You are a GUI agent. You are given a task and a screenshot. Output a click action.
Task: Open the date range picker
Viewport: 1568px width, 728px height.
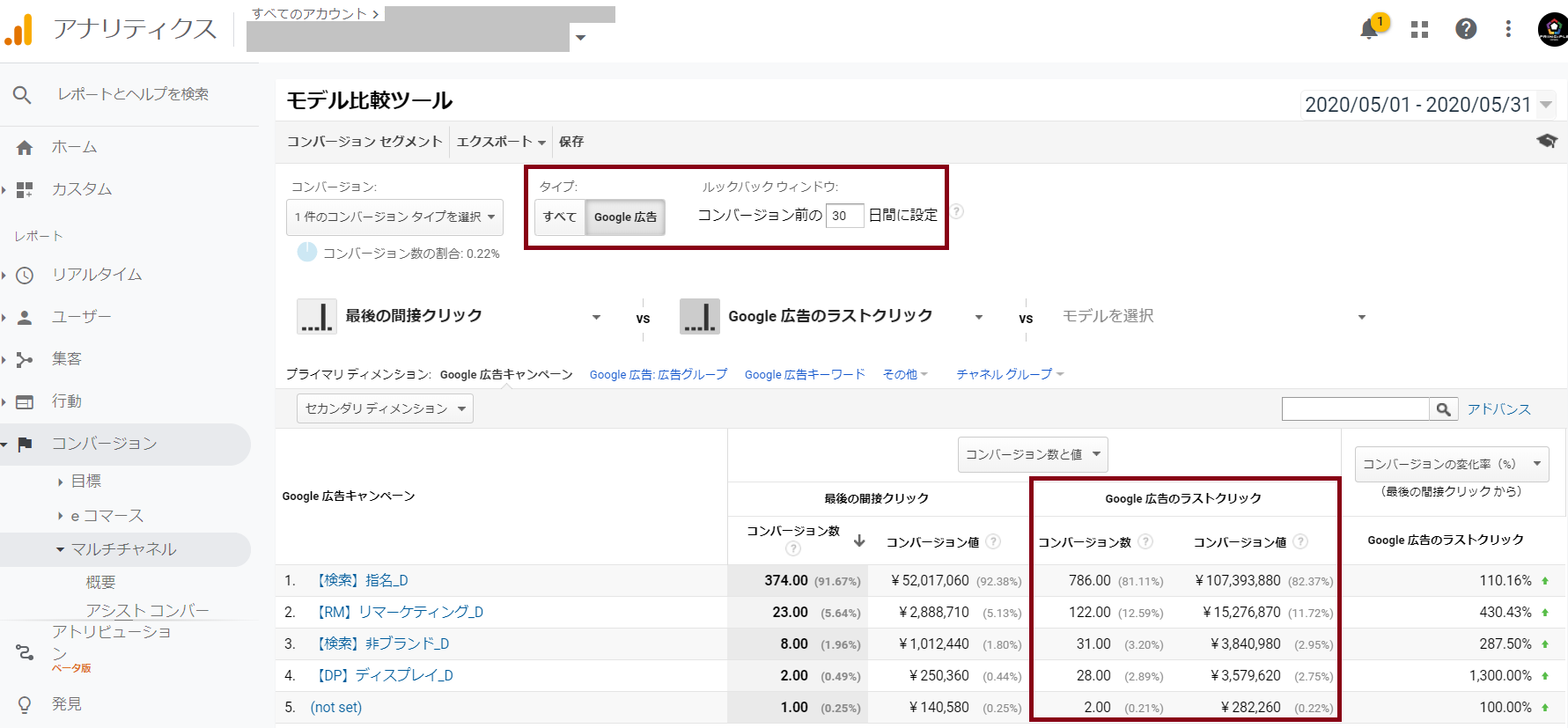[x=1428, y=105]
